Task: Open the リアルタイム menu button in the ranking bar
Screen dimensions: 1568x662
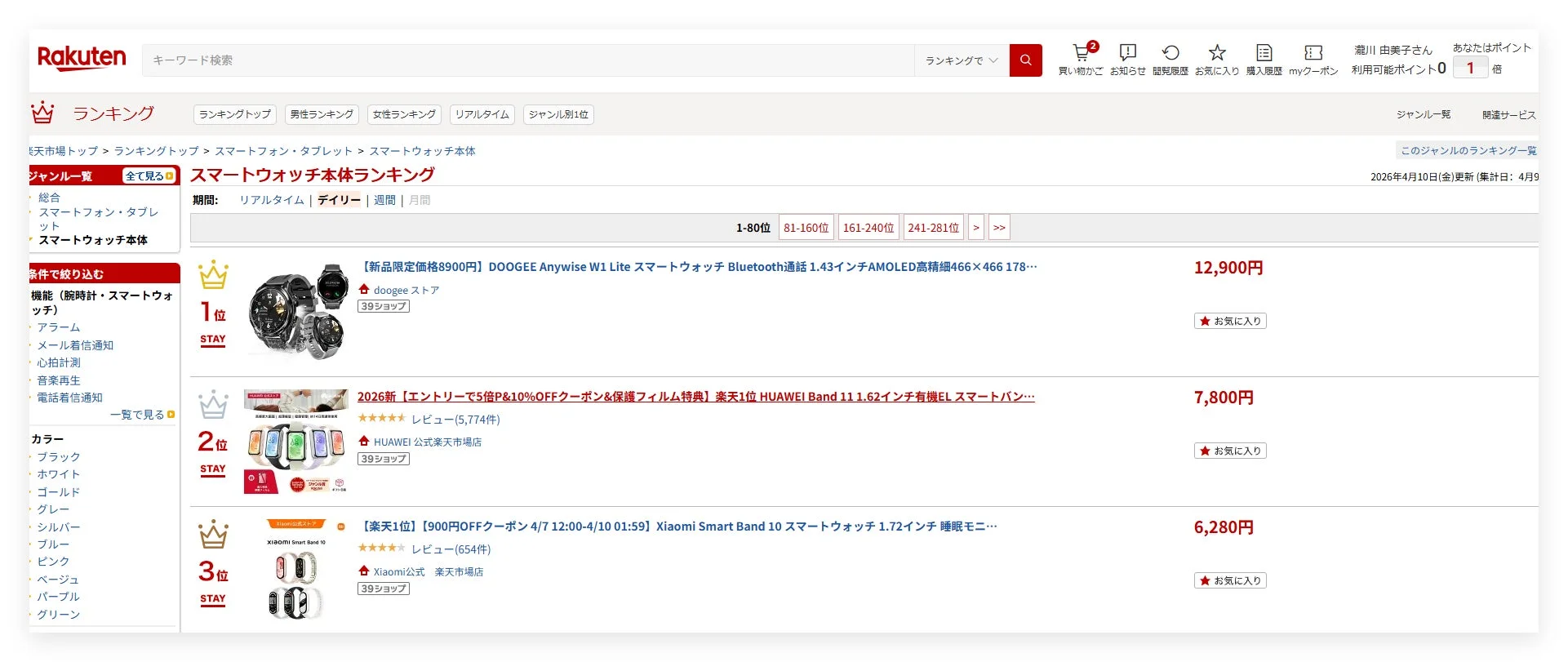Action: 482,114
